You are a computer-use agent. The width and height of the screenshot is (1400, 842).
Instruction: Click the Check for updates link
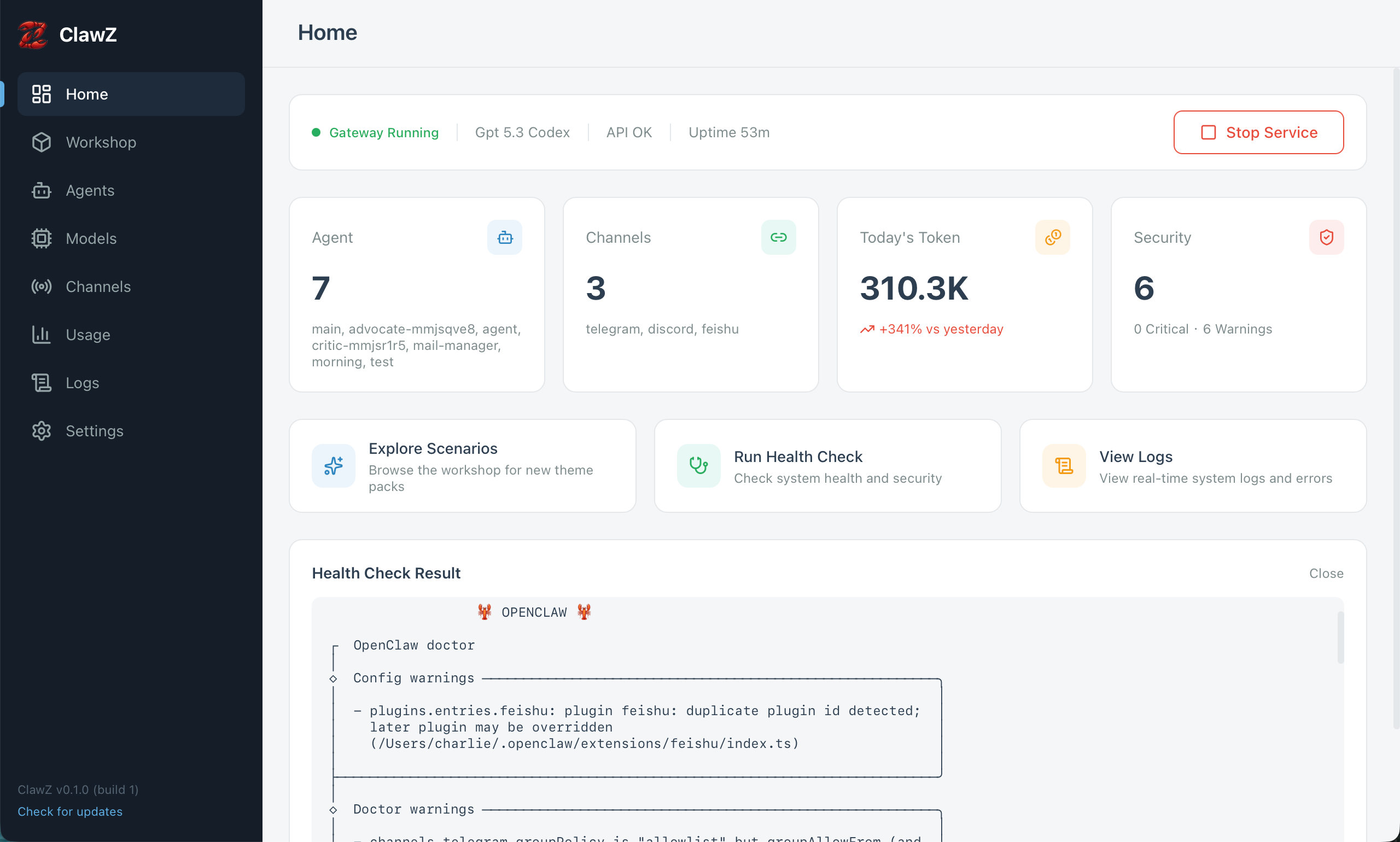point(70,811)
